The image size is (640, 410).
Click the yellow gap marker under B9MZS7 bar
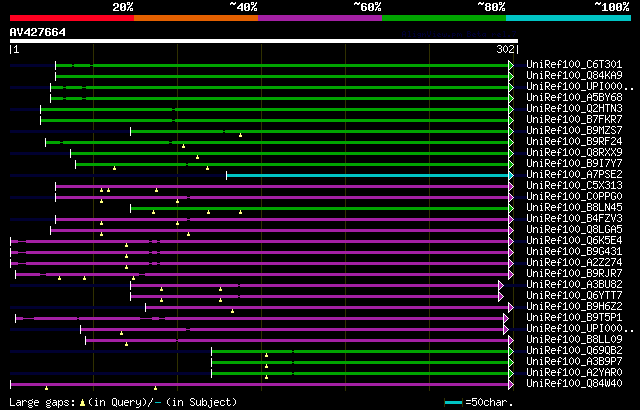click(240, 135)
